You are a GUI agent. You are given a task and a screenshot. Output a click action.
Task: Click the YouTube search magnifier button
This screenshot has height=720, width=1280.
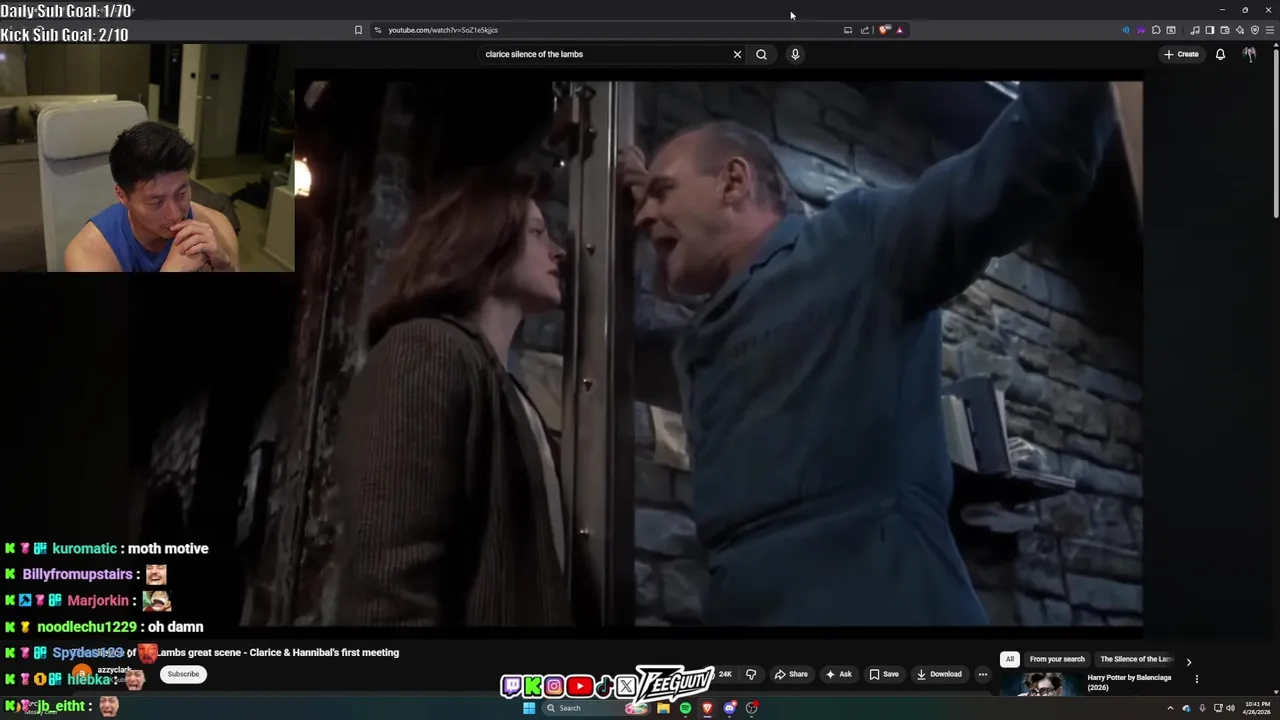point(761,54)
